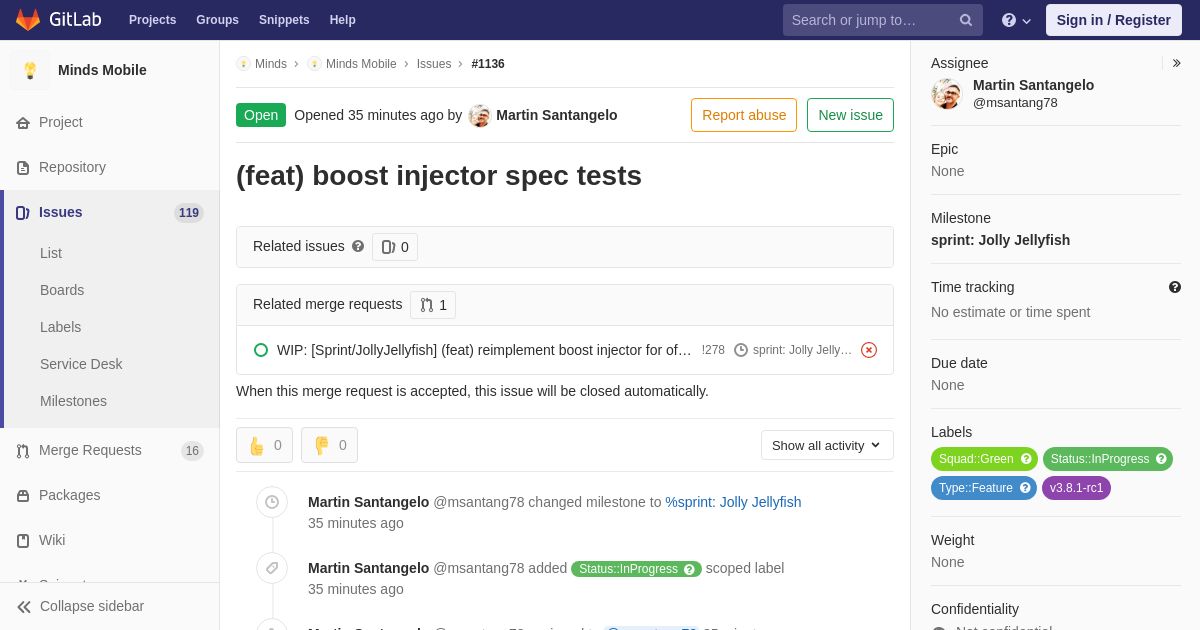Open Time tracking help icon
Screen dimensions: 1200x630
1175,287
